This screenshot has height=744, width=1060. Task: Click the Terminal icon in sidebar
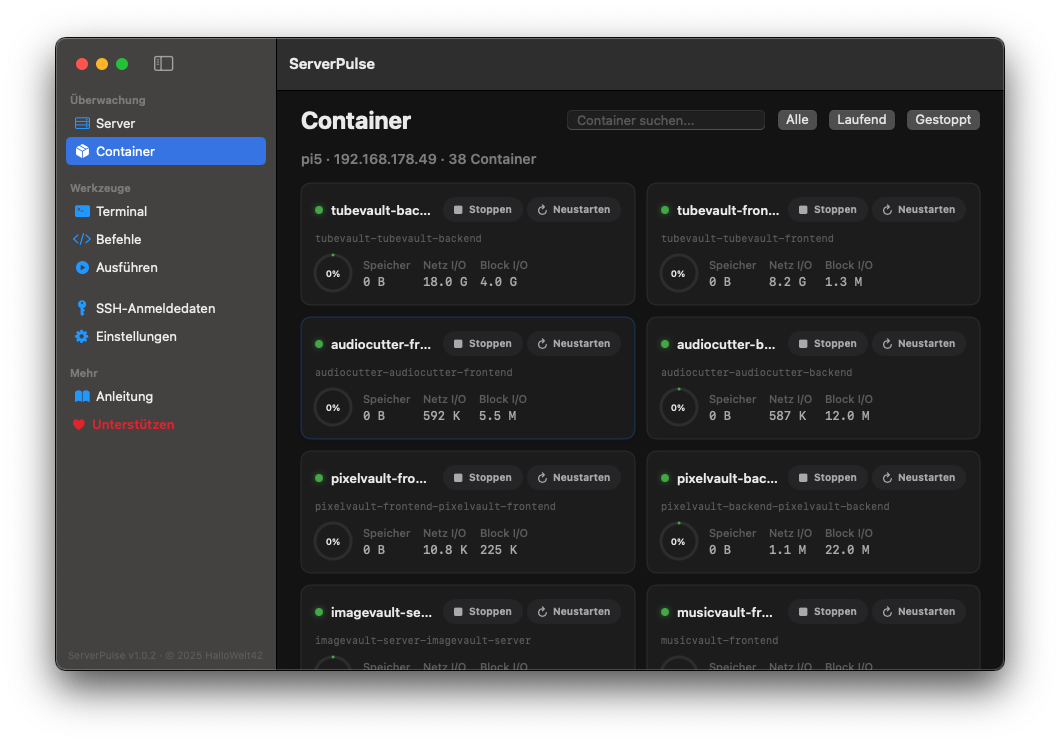(x=82, y=212)
